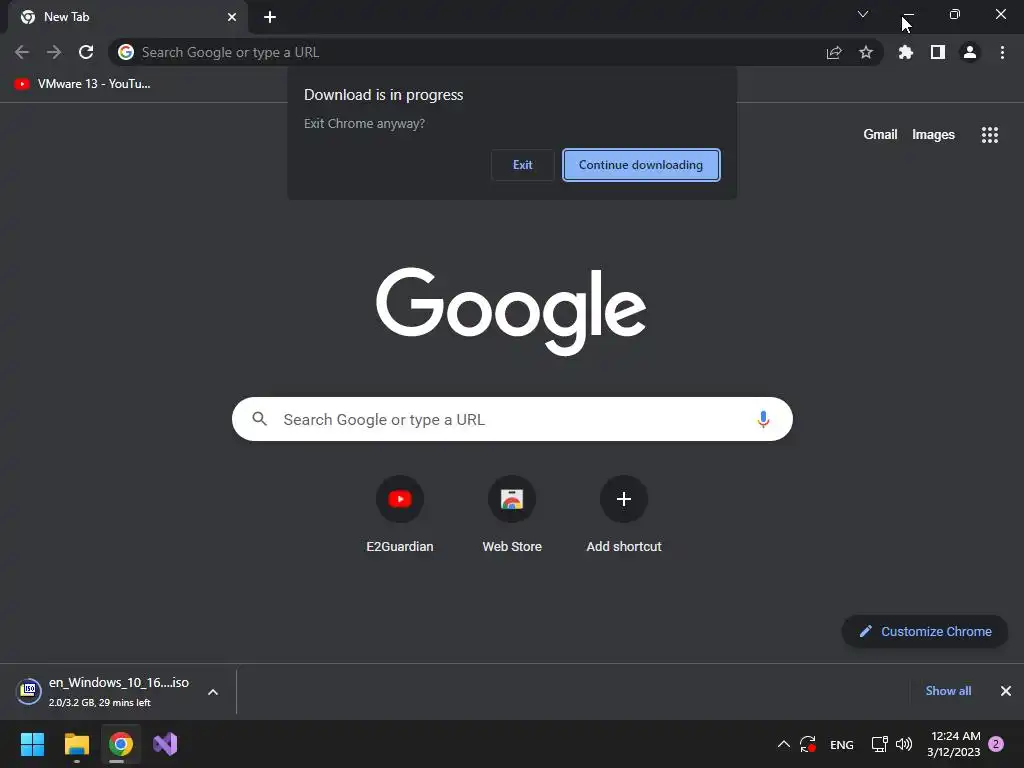This screenshot has height=768, width=1024.
Task: Click the Google logo
Action: coord(511,311)
